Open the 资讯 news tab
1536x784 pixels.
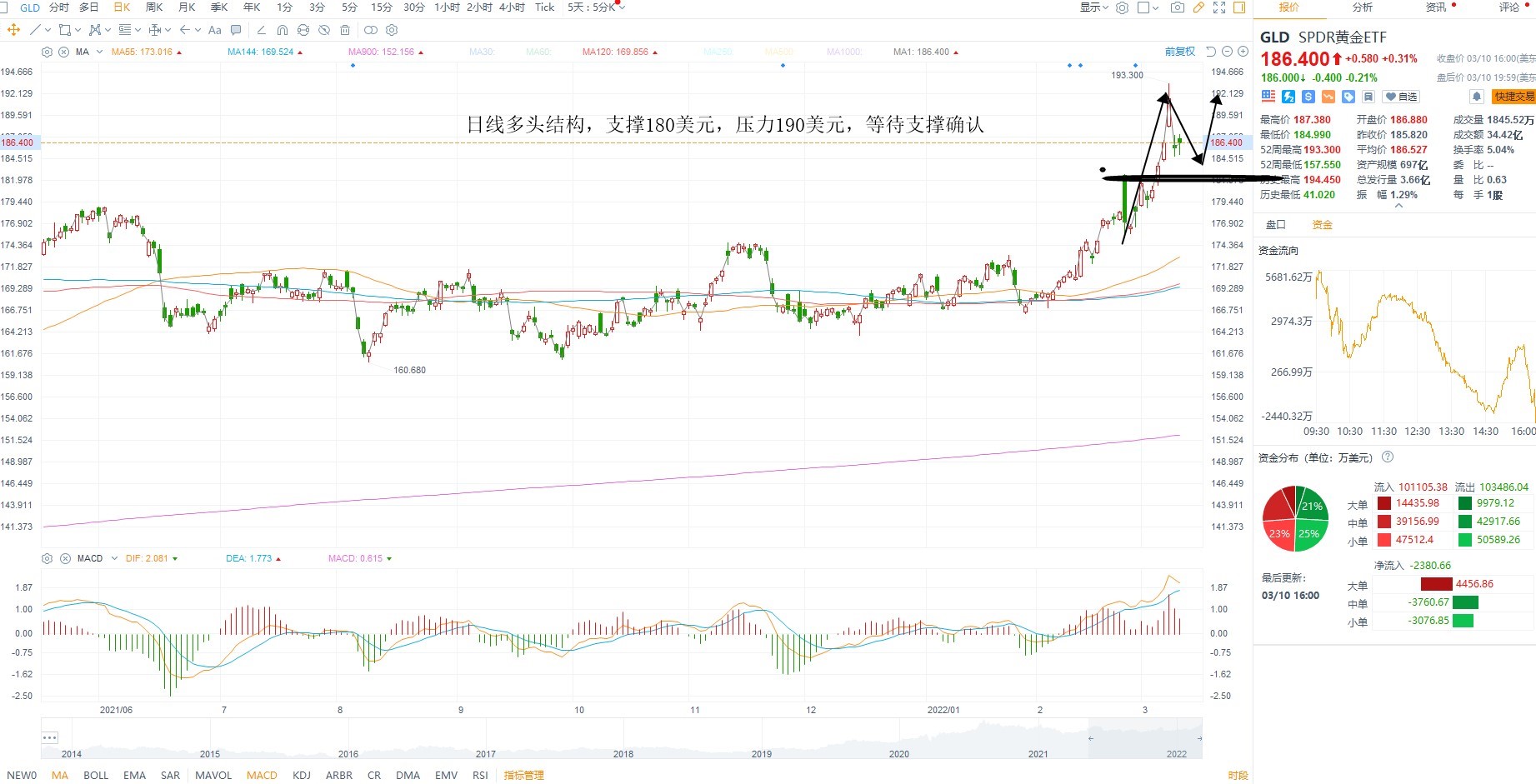pos(1435,7)
